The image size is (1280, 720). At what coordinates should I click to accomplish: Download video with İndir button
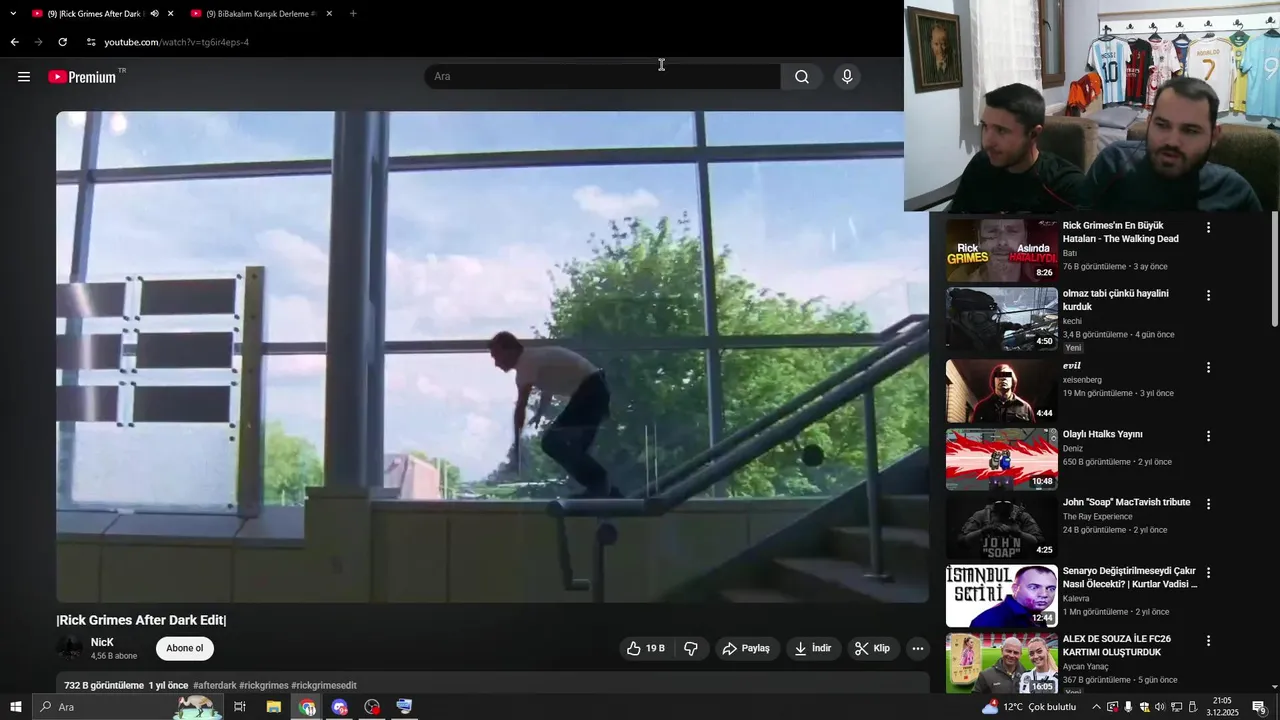point(813,648)
